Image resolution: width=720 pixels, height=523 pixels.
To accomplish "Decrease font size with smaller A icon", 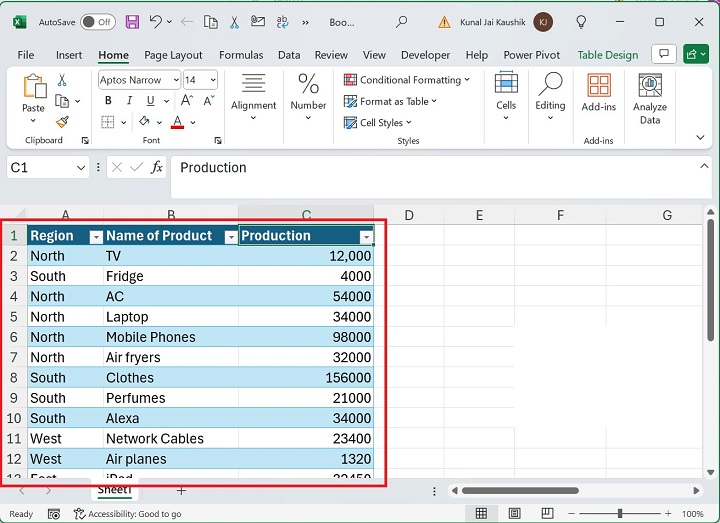I will [x=209, y=100].
